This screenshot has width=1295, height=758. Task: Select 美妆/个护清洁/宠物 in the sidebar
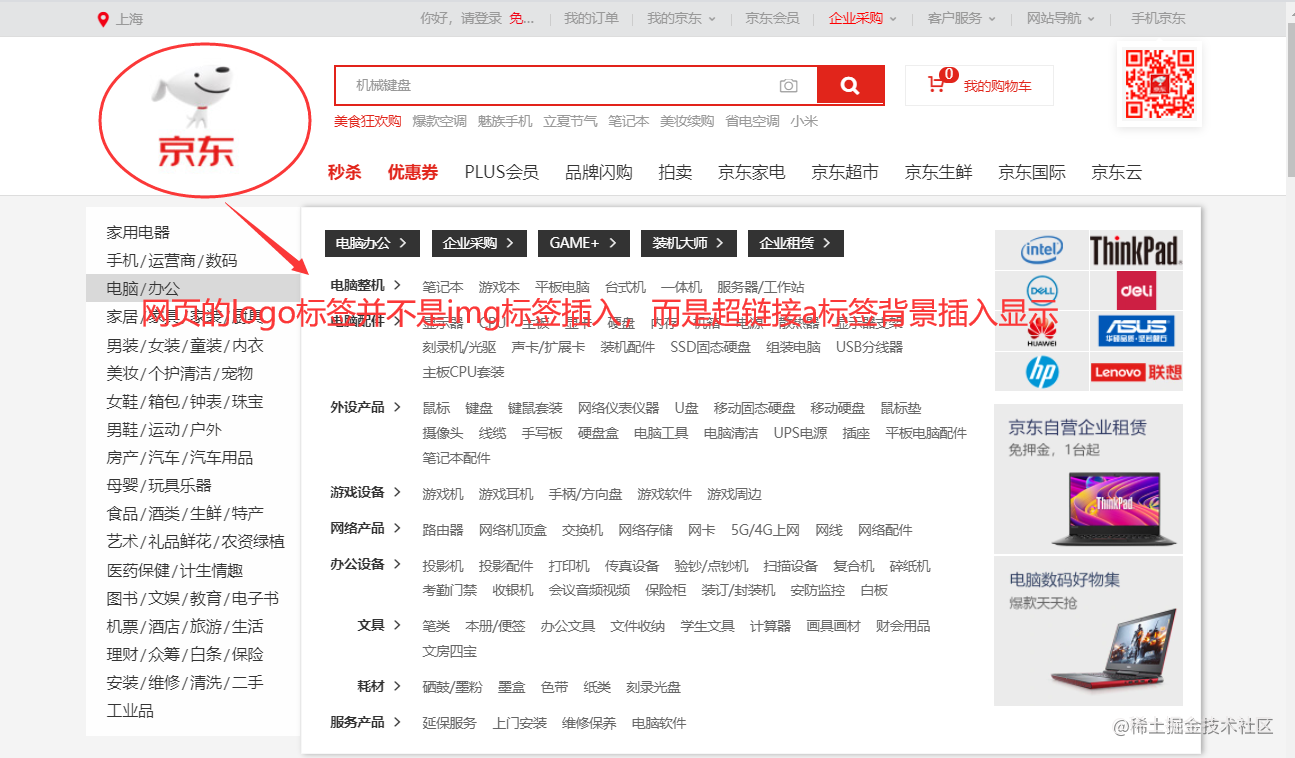coord(180,373)
